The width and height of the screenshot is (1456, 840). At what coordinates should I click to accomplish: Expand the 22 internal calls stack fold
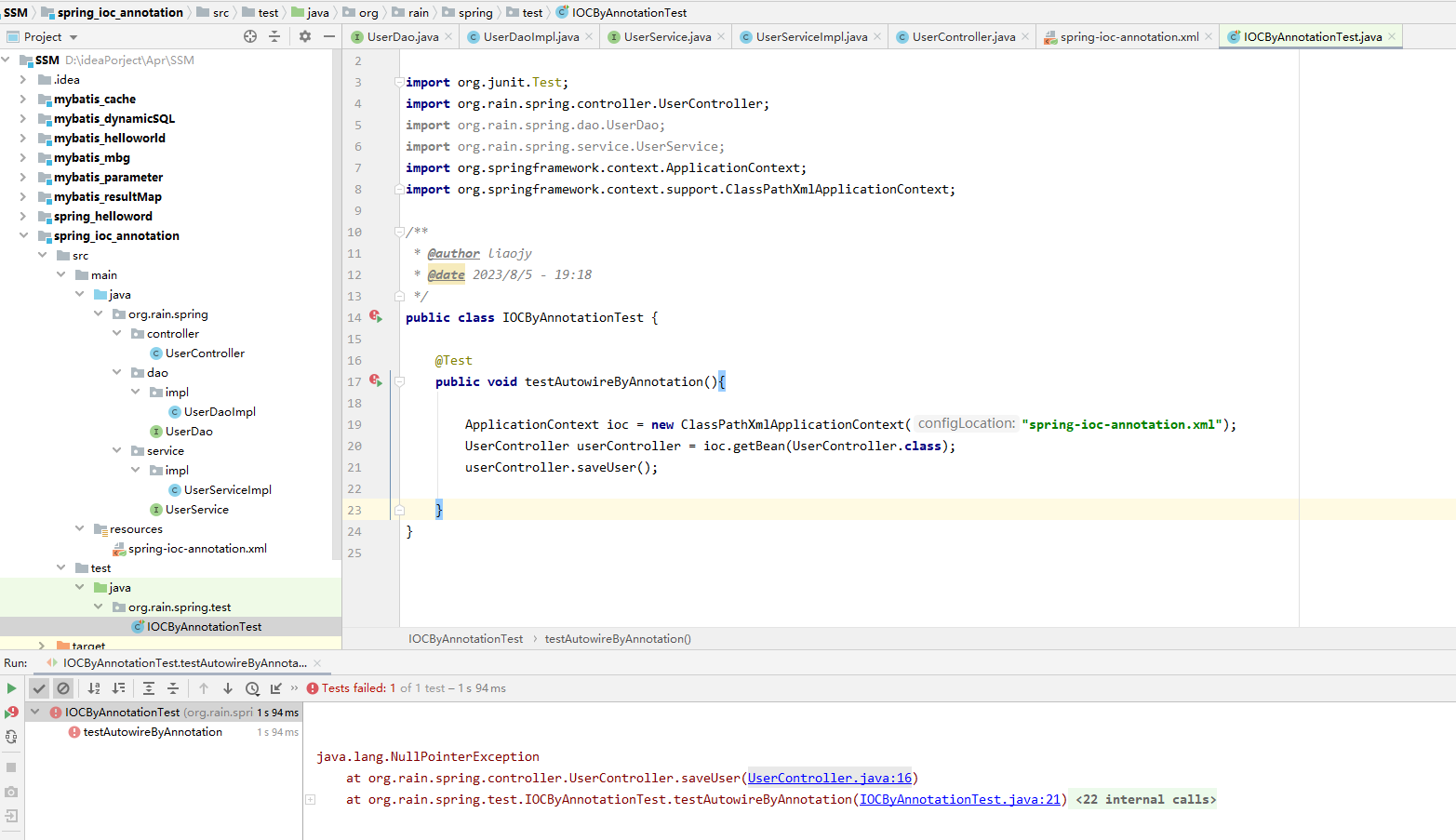coord(1145,799)
